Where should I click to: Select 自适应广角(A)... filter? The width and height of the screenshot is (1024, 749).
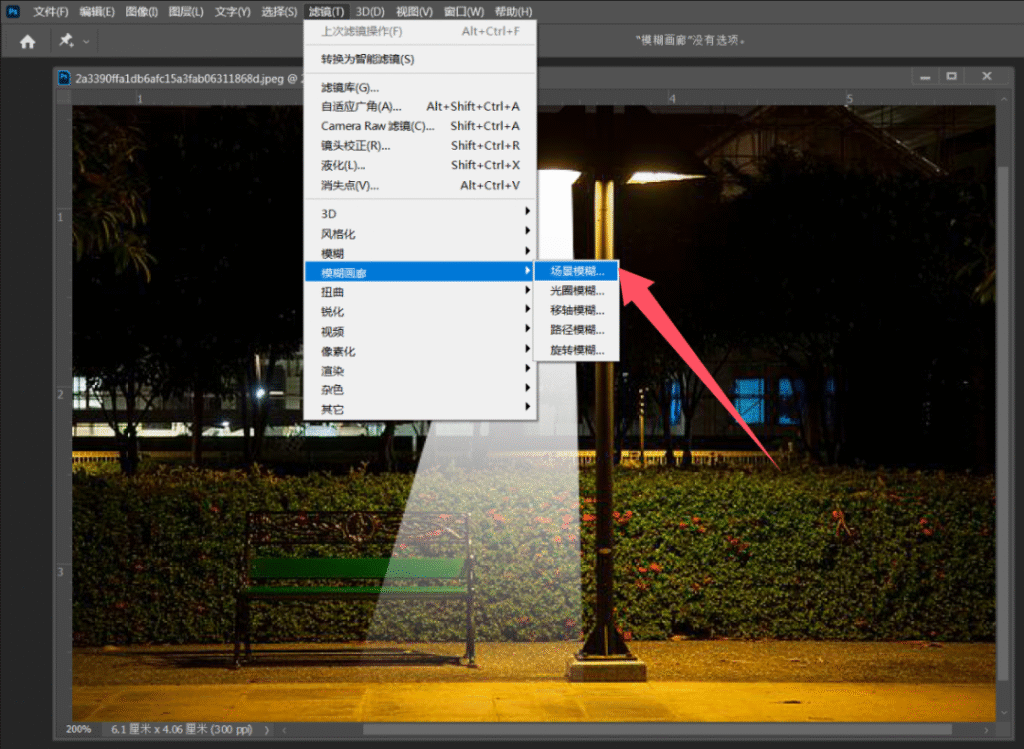click(421, 106)
